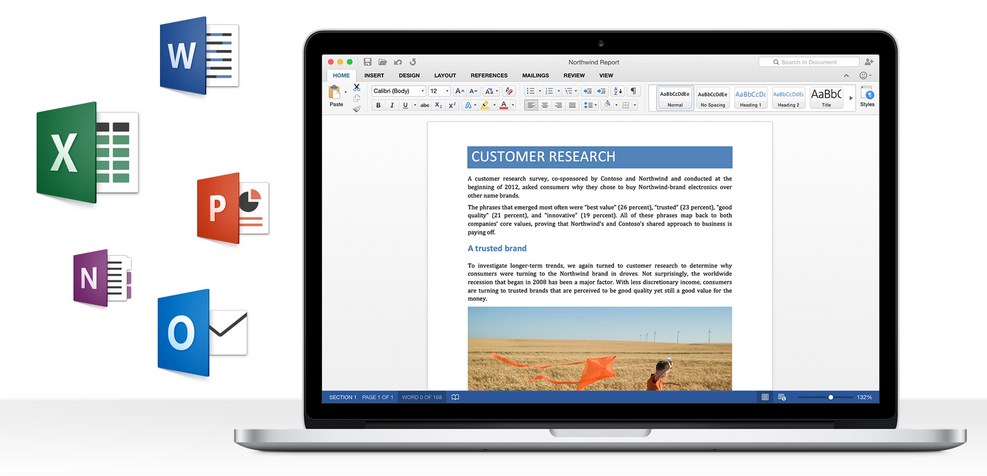
Task: Expand styles gallery arrow
Action: click(851, 98)
